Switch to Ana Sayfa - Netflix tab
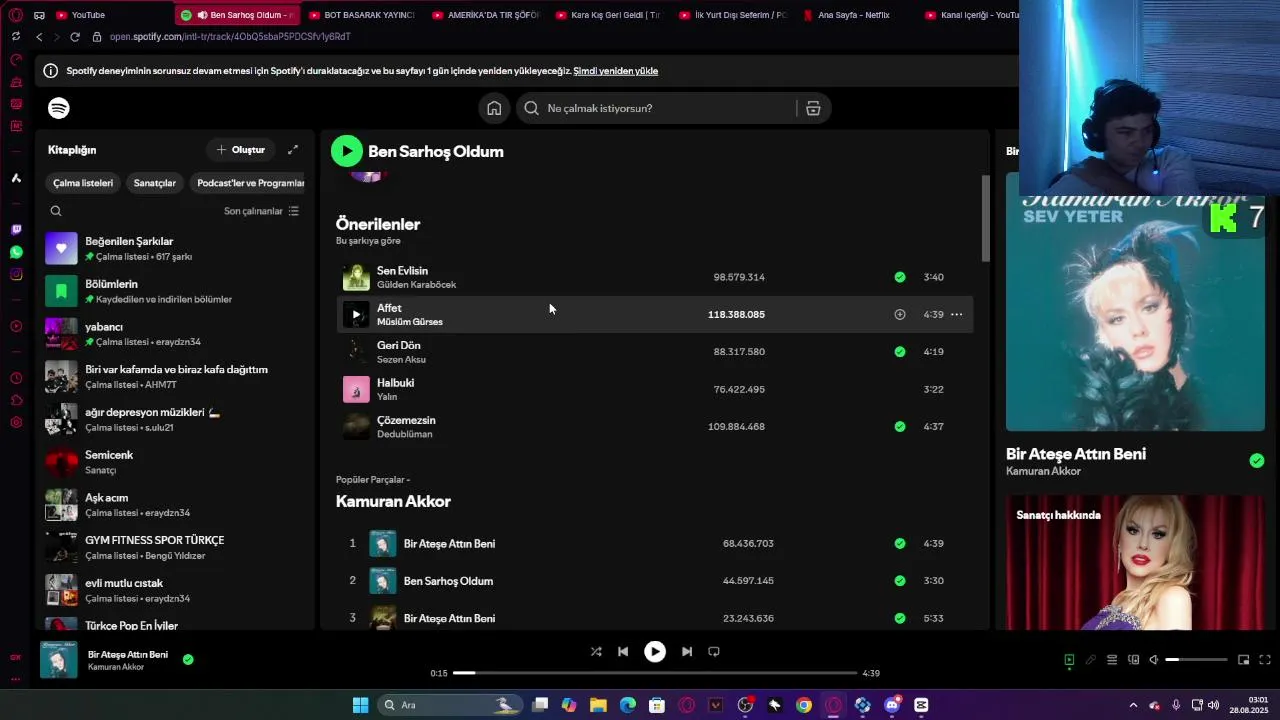This screenshot has width=1280, height=720. [x=853, y=15]
